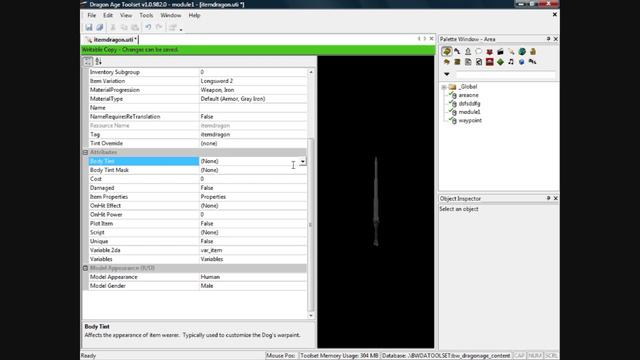Select the red stage palette icon

(489, 62)
